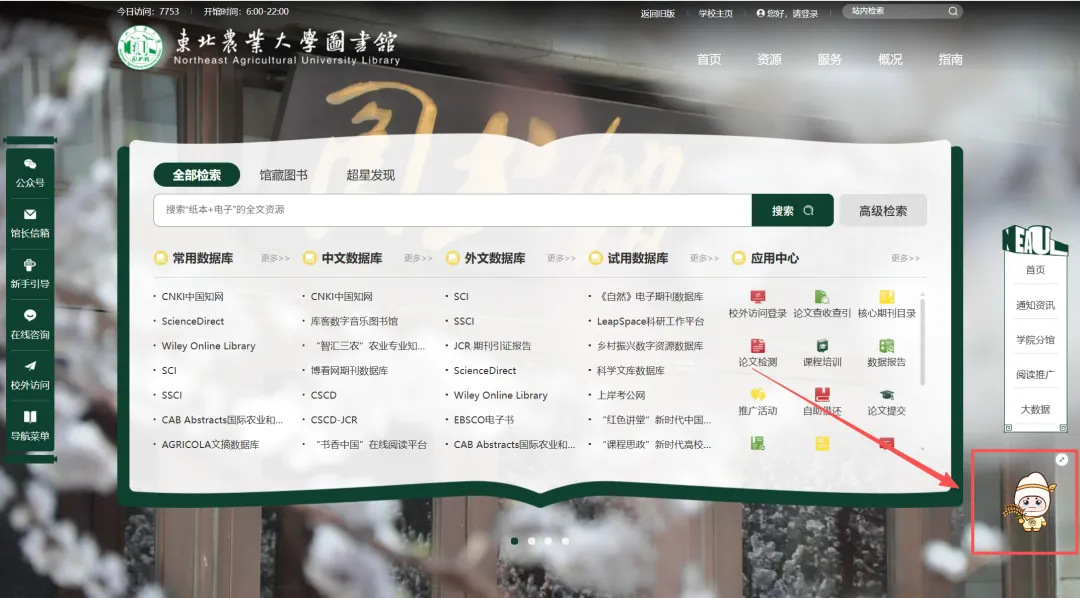Open EBSCO电子书 link
The image size is (1080, 598).
point(484,420)
